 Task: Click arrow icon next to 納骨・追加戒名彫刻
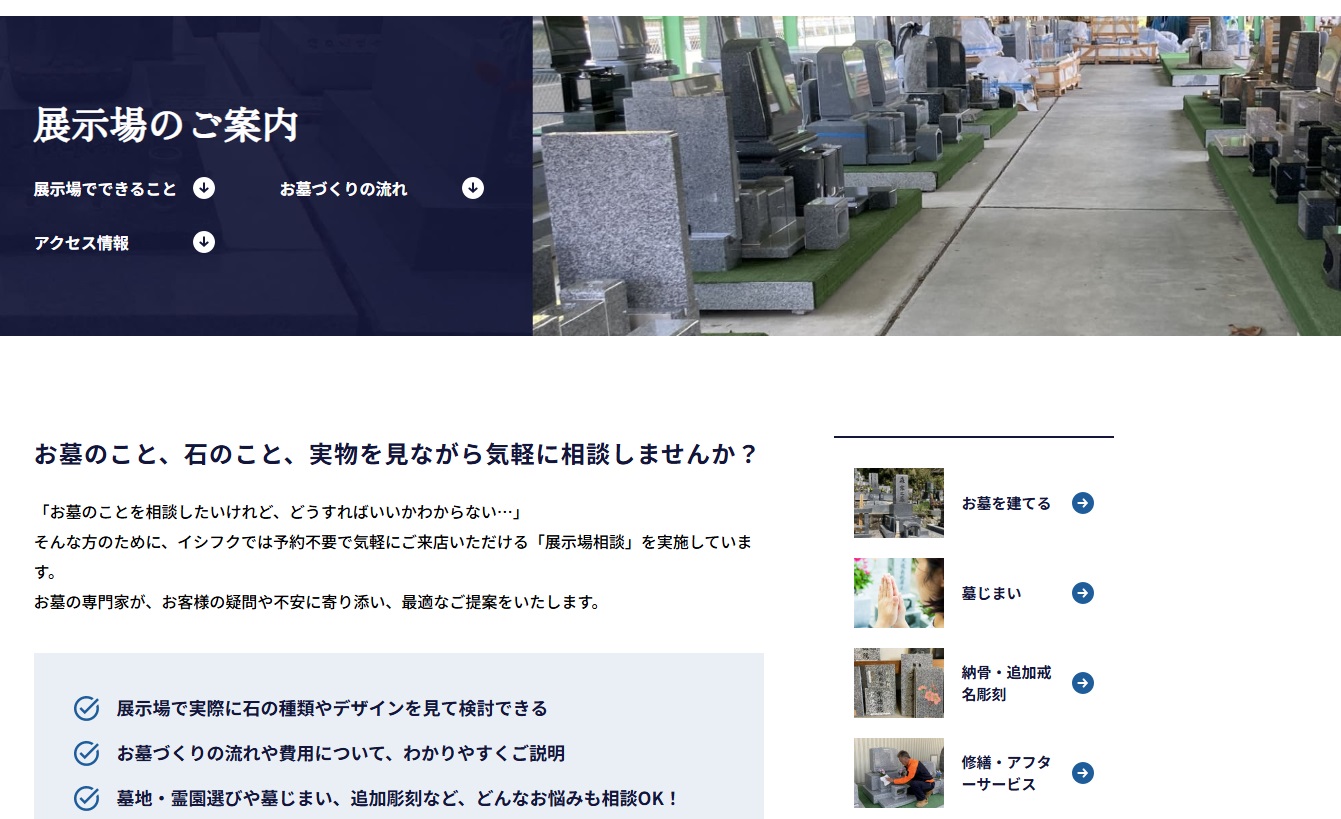point(1082,683)
